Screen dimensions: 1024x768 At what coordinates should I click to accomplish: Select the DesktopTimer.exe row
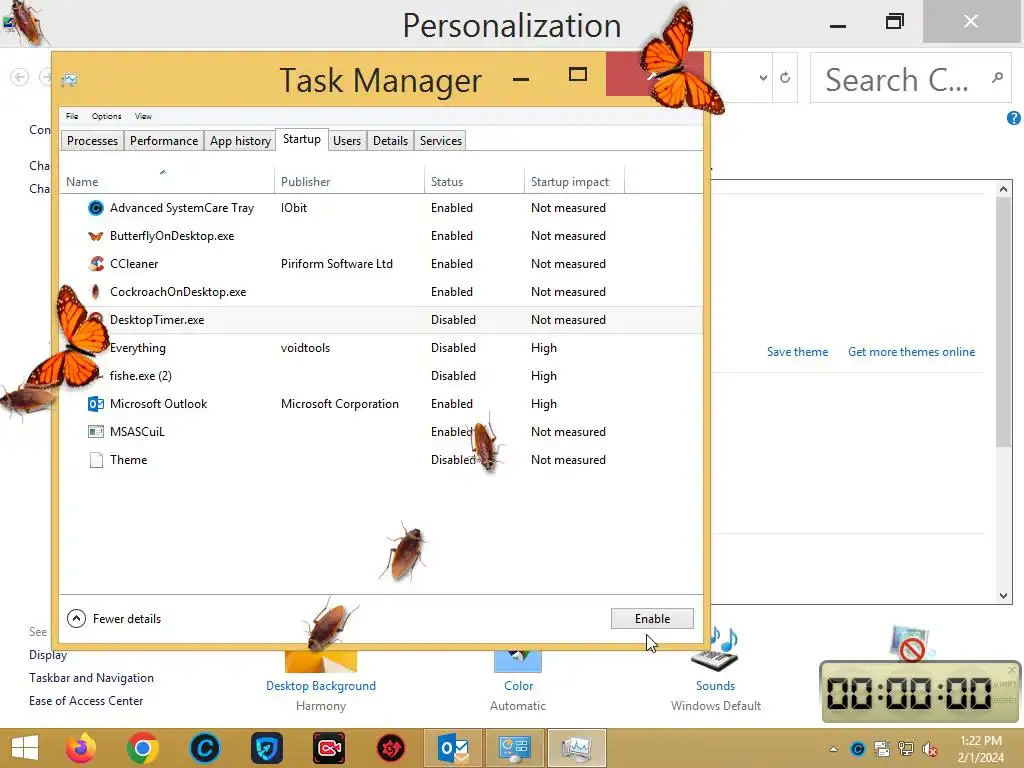coord(381,320)
